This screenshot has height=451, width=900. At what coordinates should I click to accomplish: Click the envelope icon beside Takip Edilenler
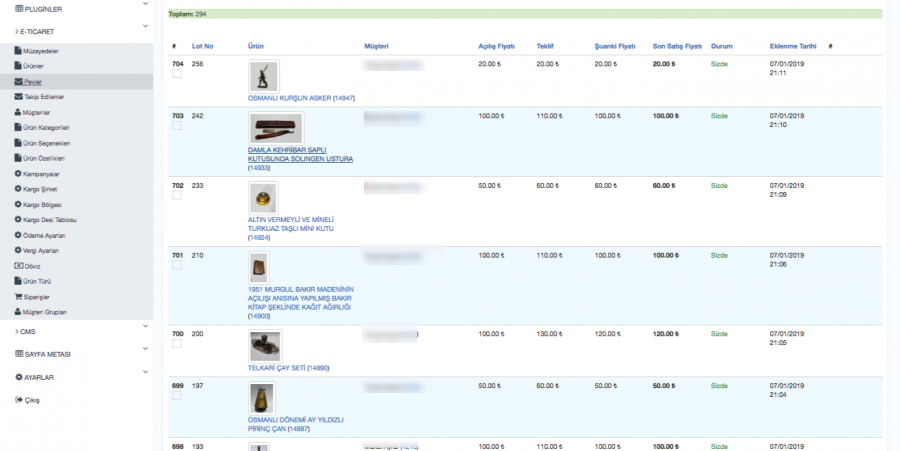19,97
